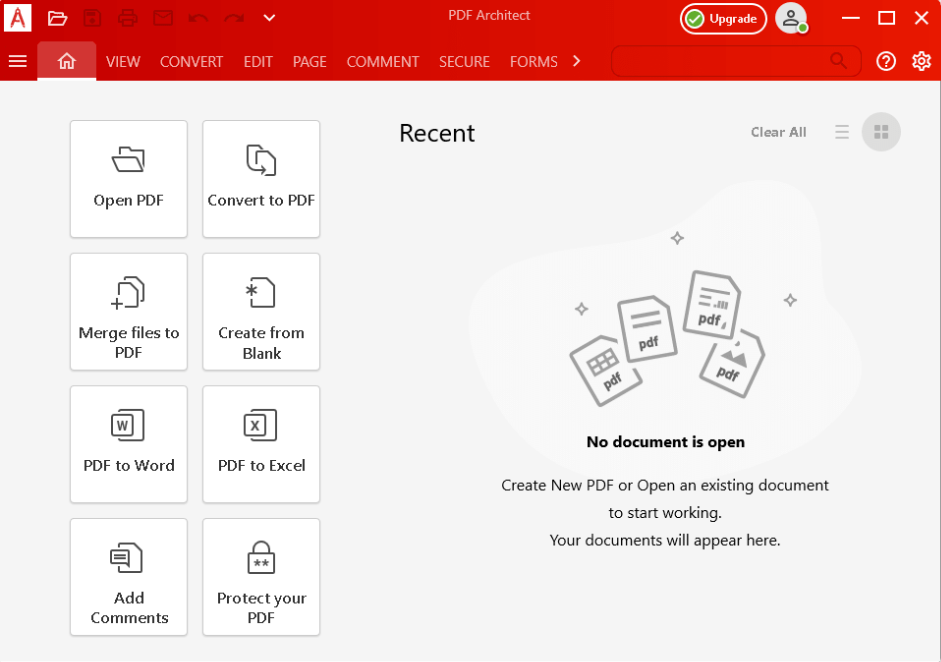Click the Merge files to PDF tile
Screen dimensions: 941x662
pyautogui.click(x=129, y=311)
